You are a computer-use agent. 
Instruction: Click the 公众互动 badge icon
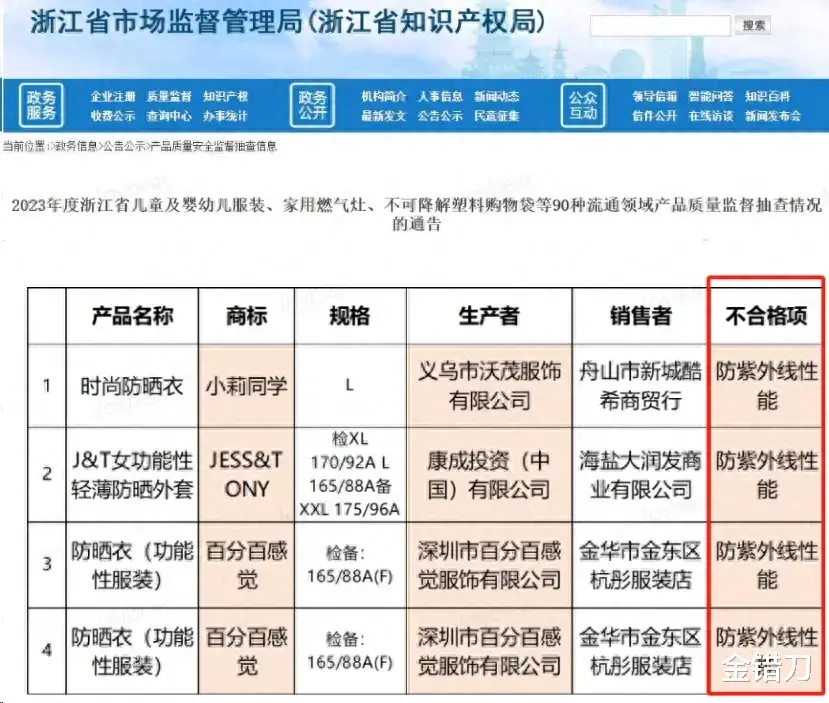point(583,103)
